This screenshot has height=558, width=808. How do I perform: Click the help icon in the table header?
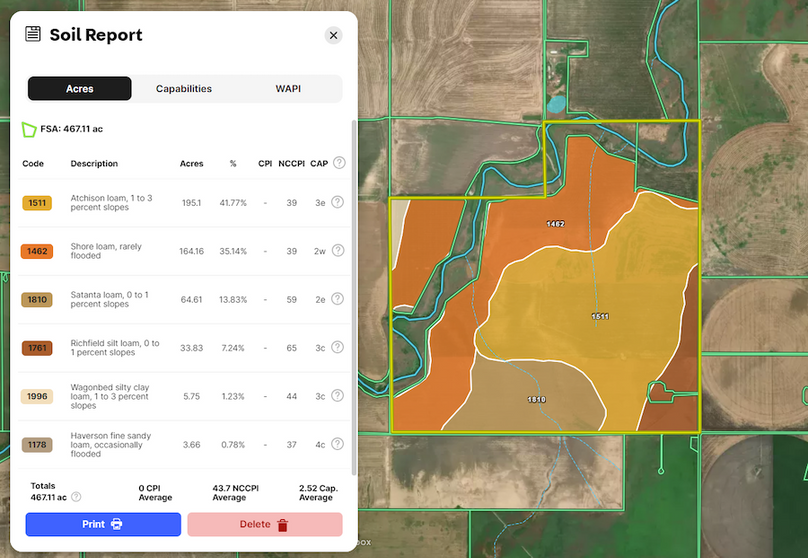(x=339, y=163)
